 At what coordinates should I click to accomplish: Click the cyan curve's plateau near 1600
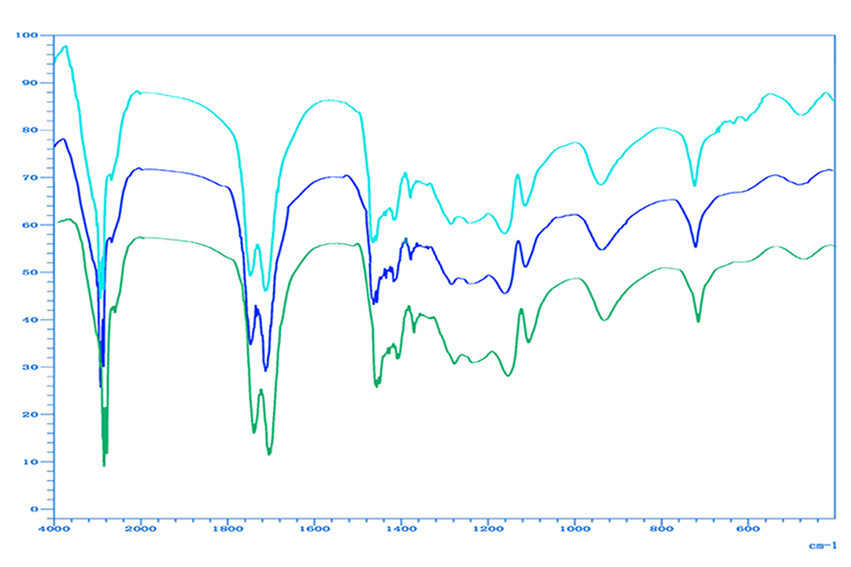330,100
